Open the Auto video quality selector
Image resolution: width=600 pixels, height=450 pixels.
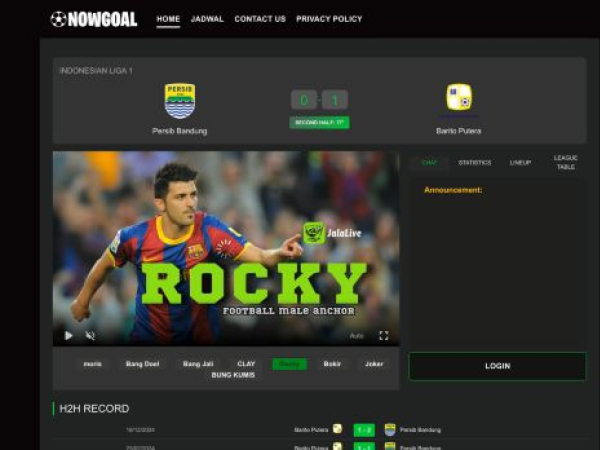coord(356,336)
